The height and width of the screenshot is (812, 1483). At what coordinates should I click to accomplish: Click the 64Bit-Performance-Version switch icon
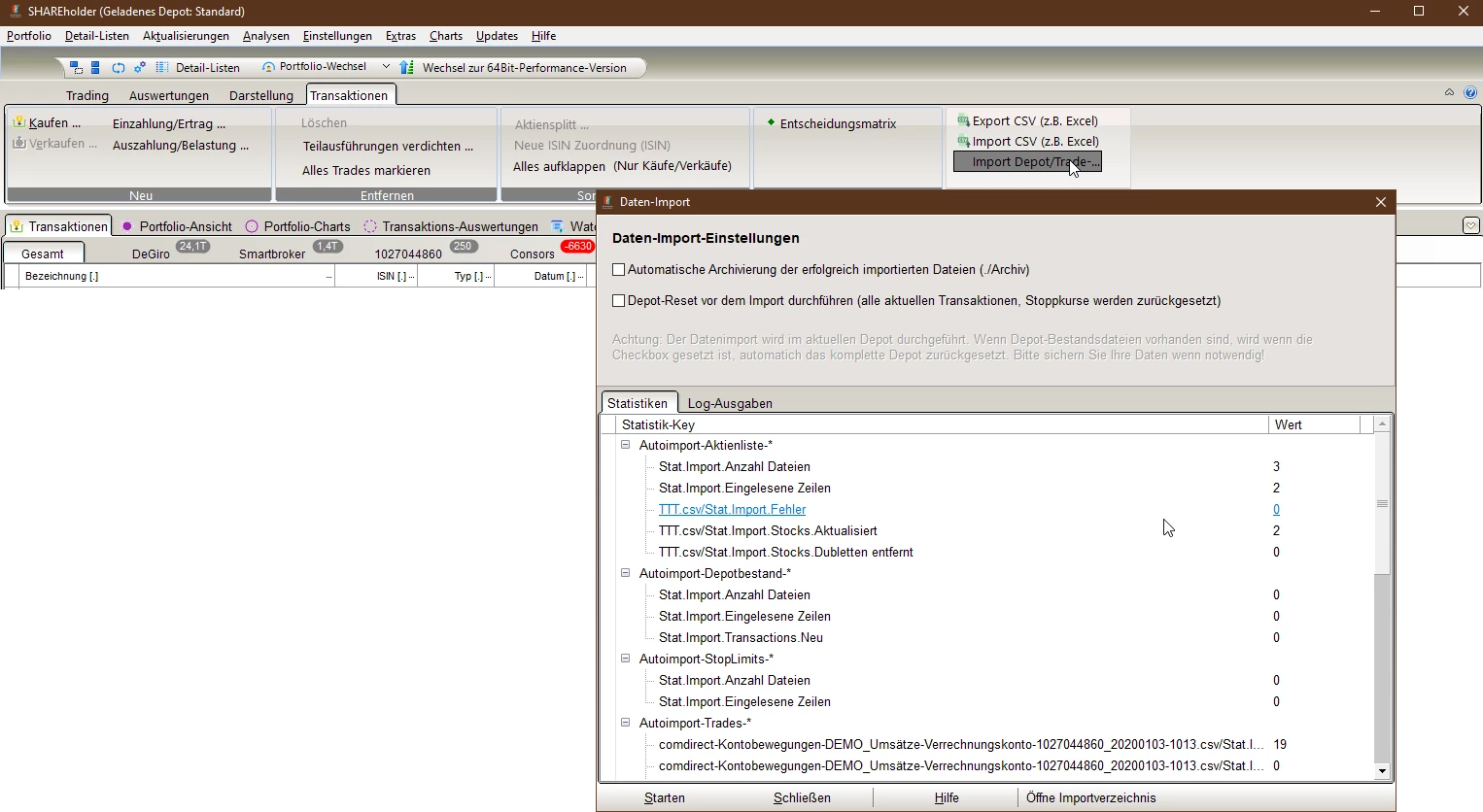(407, 68)
